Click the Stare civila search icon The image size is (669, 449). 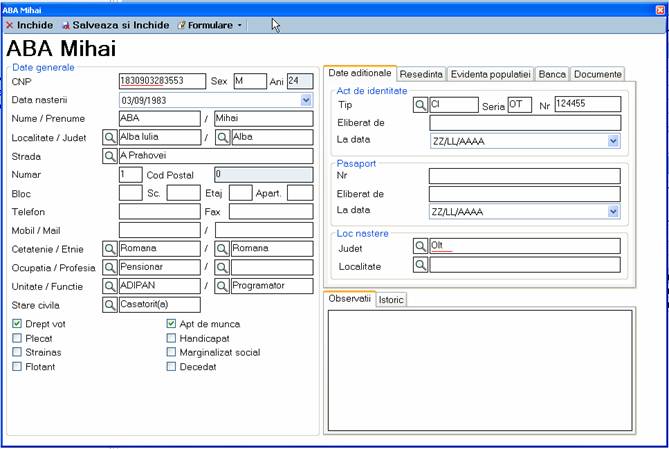[110, 304]
